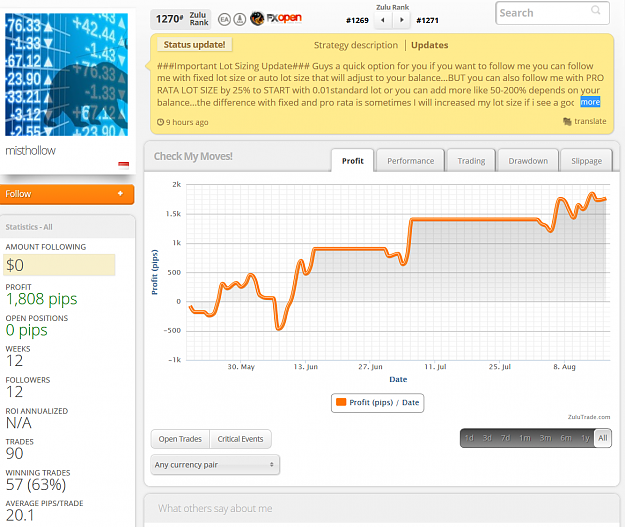The image size is (625, 527).
Task: Click the Critical Events button
Action: click(x=240, y=439)
